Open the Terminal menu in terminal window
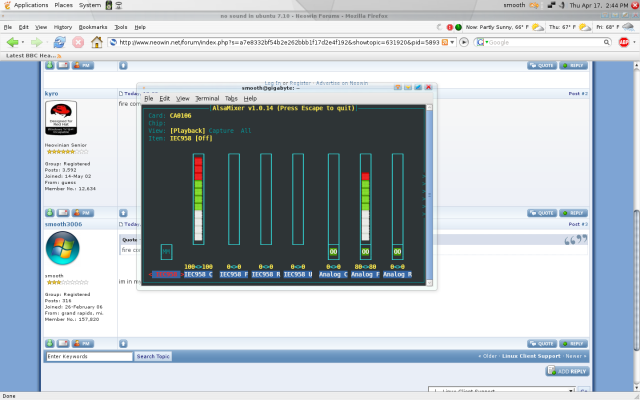 tap(206, 98)
